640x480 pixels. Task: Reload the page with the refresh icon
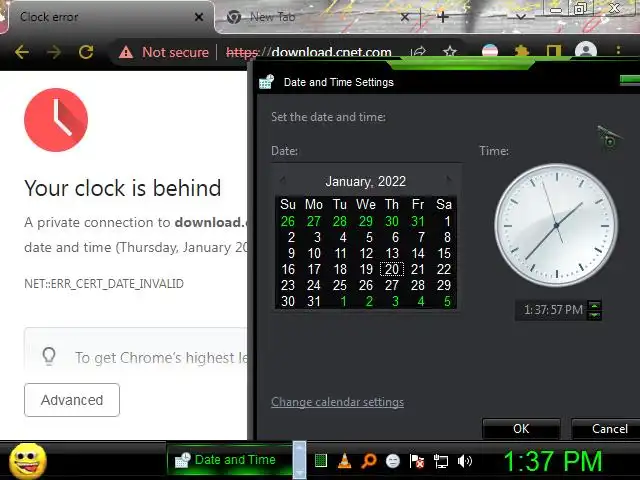(86, 52)
